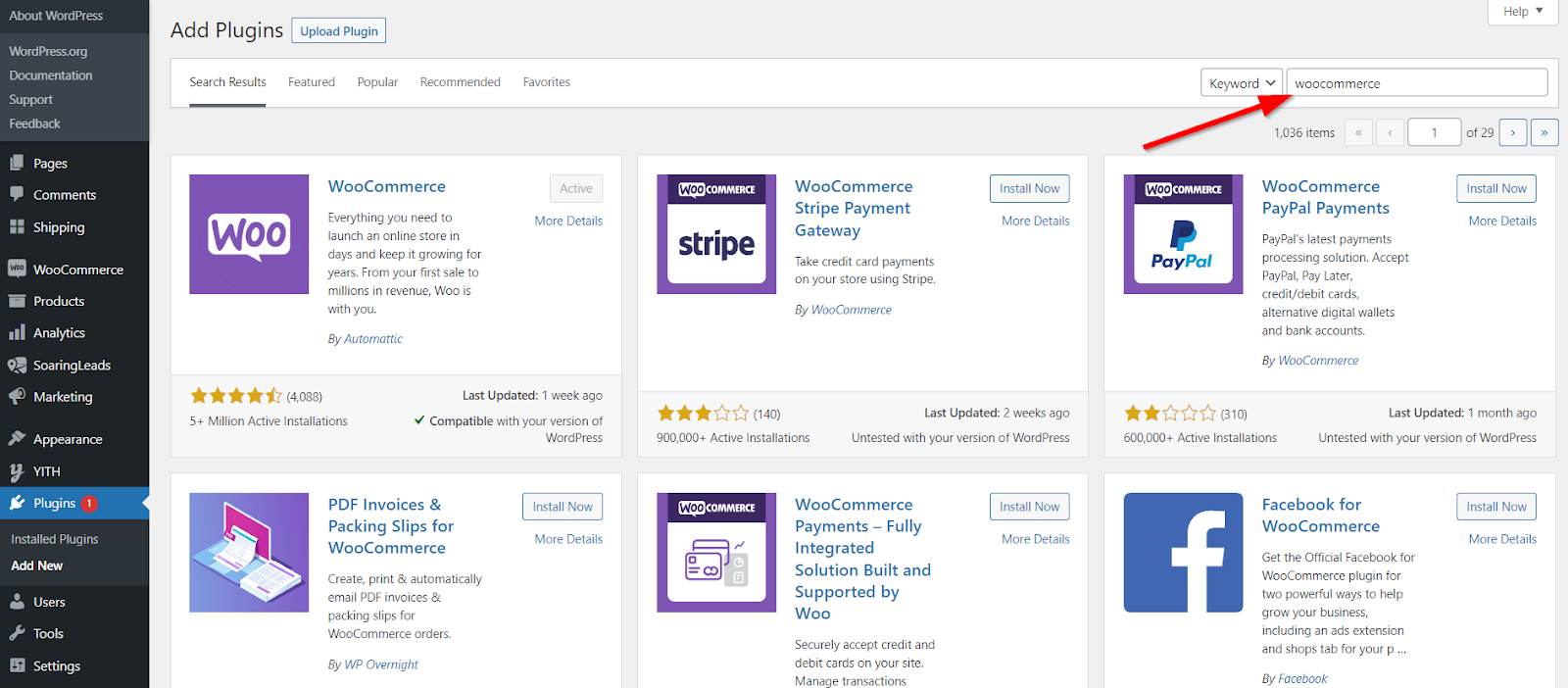
Task: Open the Settings sidebar icon
Action: (17, 665)
